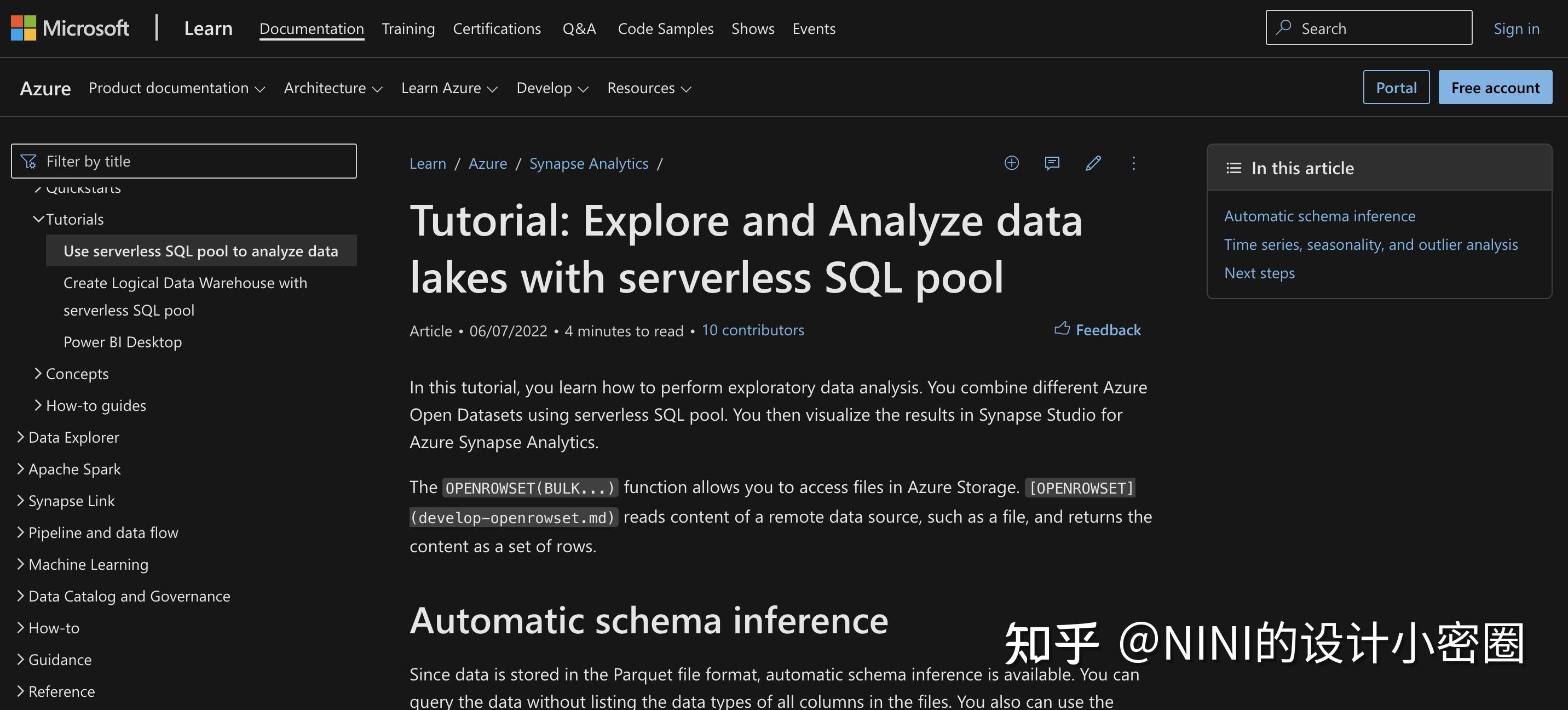
Task: Open the Develop dropdown
Action: (552, 88)
